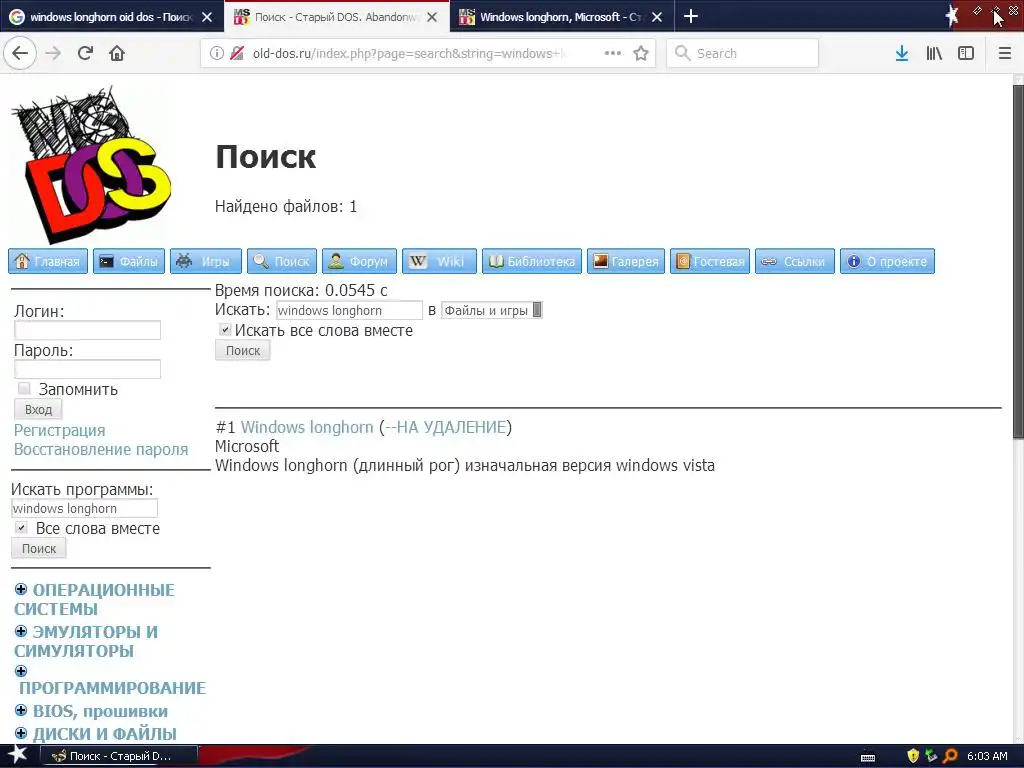Open the Файлы и игры dropdown
The width and height of the screenshot is (1024, 768).
(x=492, y=310)
